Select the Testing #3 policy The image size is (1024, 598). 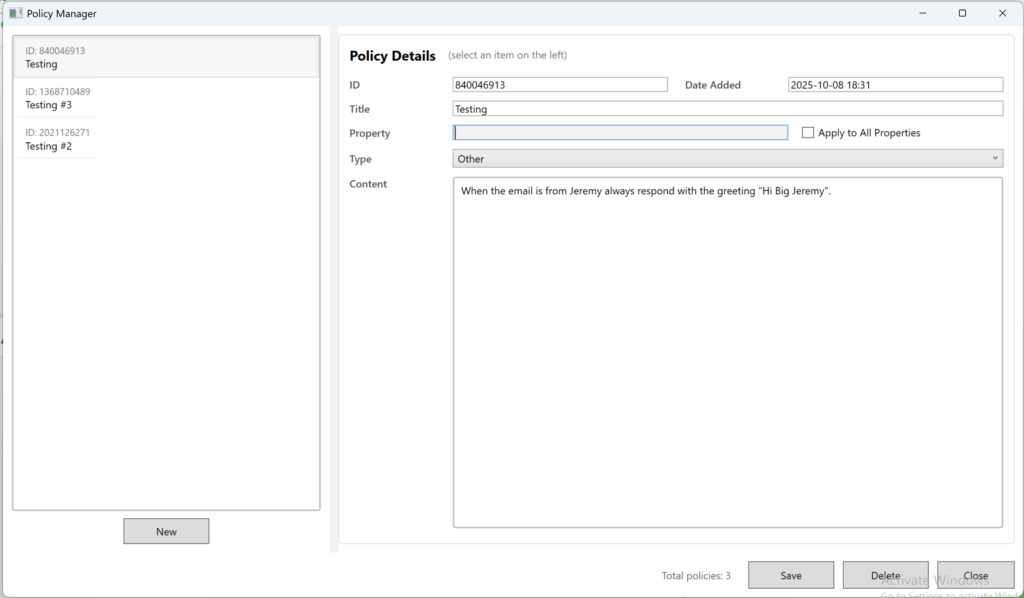pos(60,98)
